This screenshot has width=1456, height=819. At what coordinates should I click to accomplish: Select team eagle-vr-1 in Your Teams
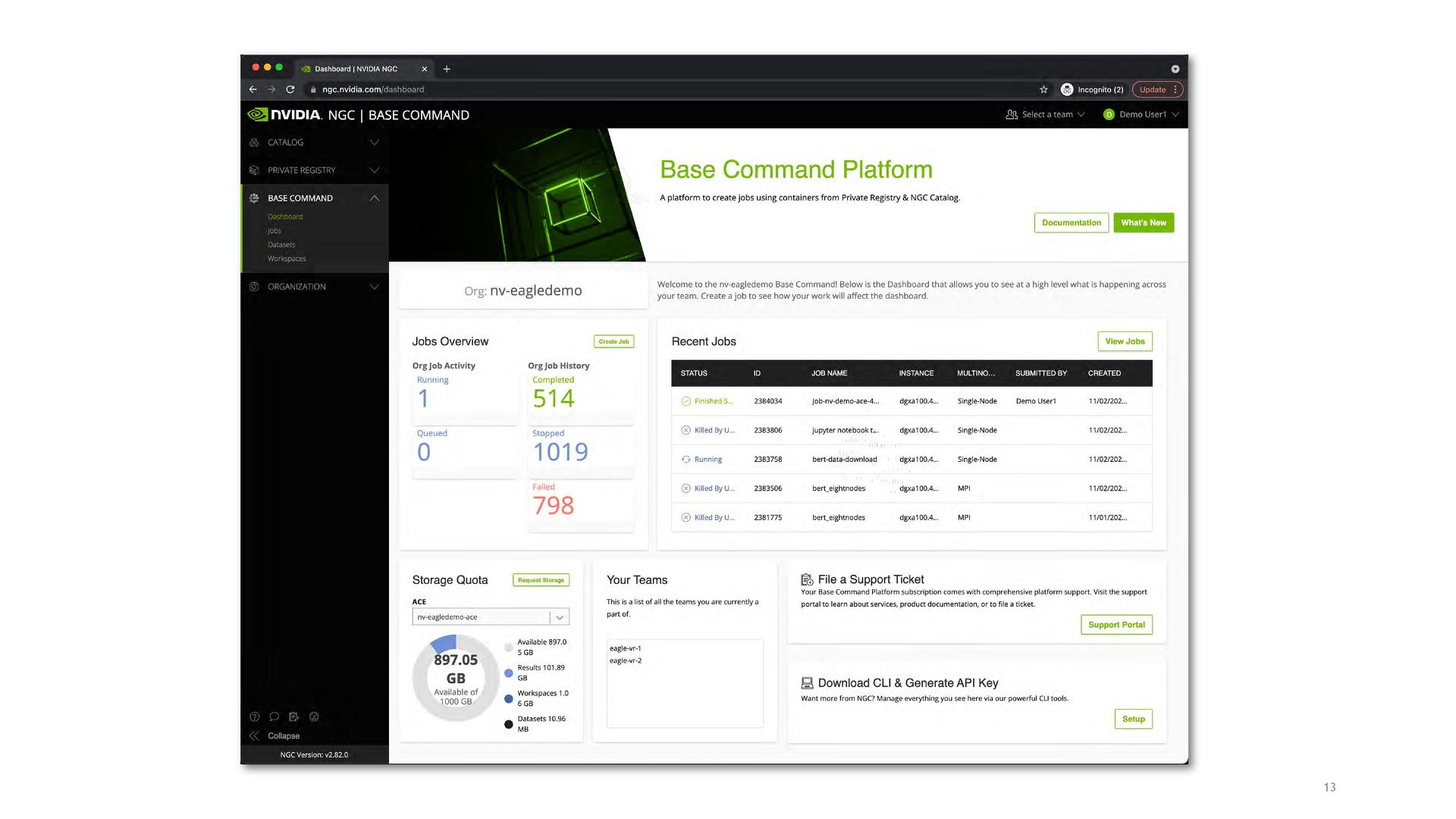coord(626,648)
